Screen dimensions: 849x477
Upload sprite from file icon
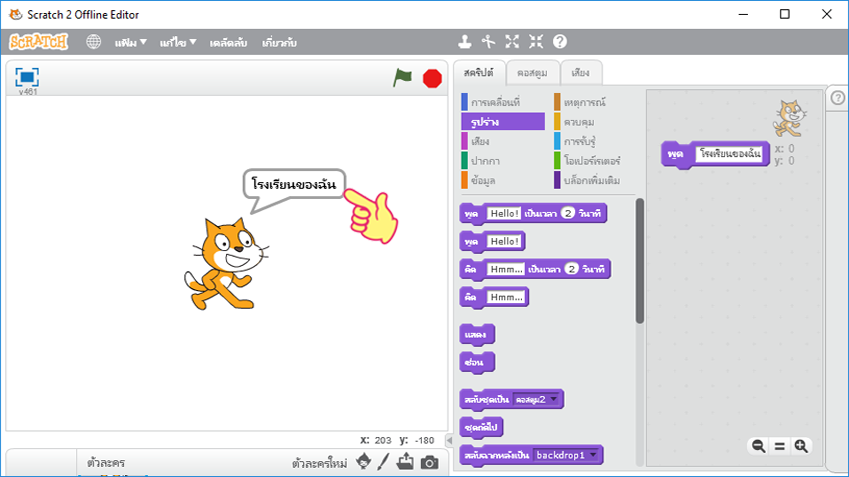405,462
